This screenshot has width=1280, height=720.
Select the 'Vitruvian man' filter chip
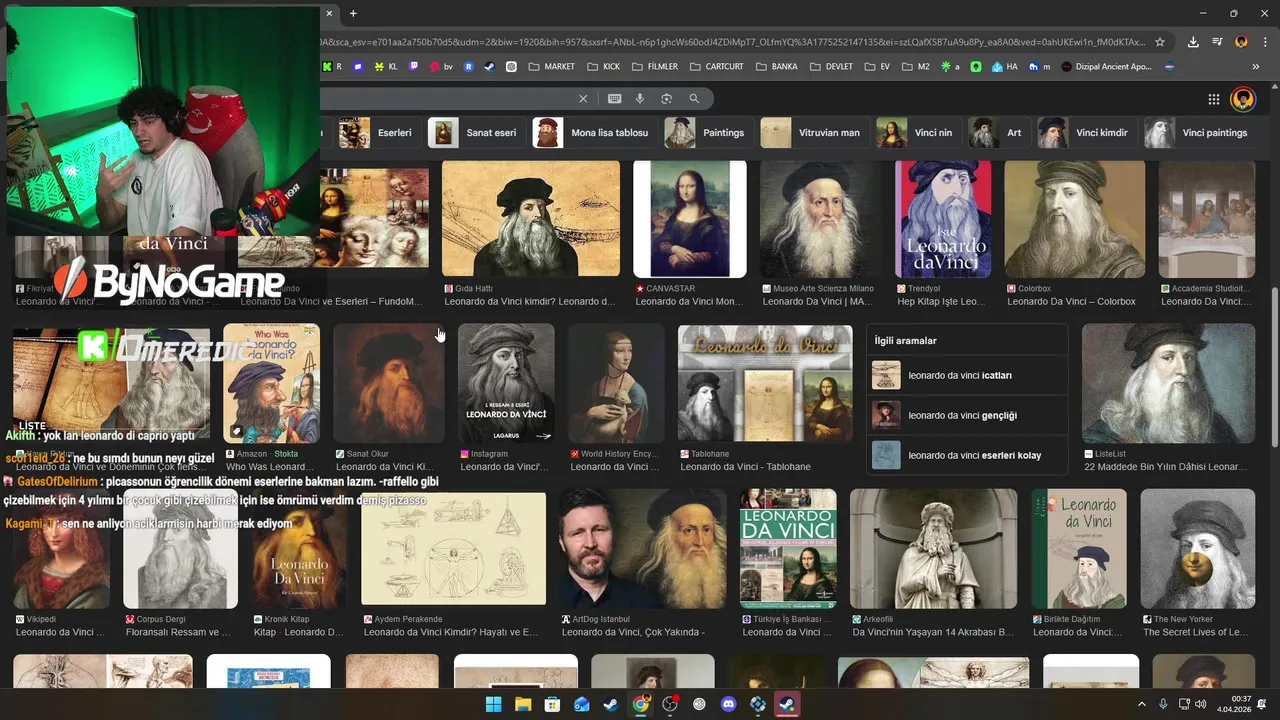click(x=814, y=132)
